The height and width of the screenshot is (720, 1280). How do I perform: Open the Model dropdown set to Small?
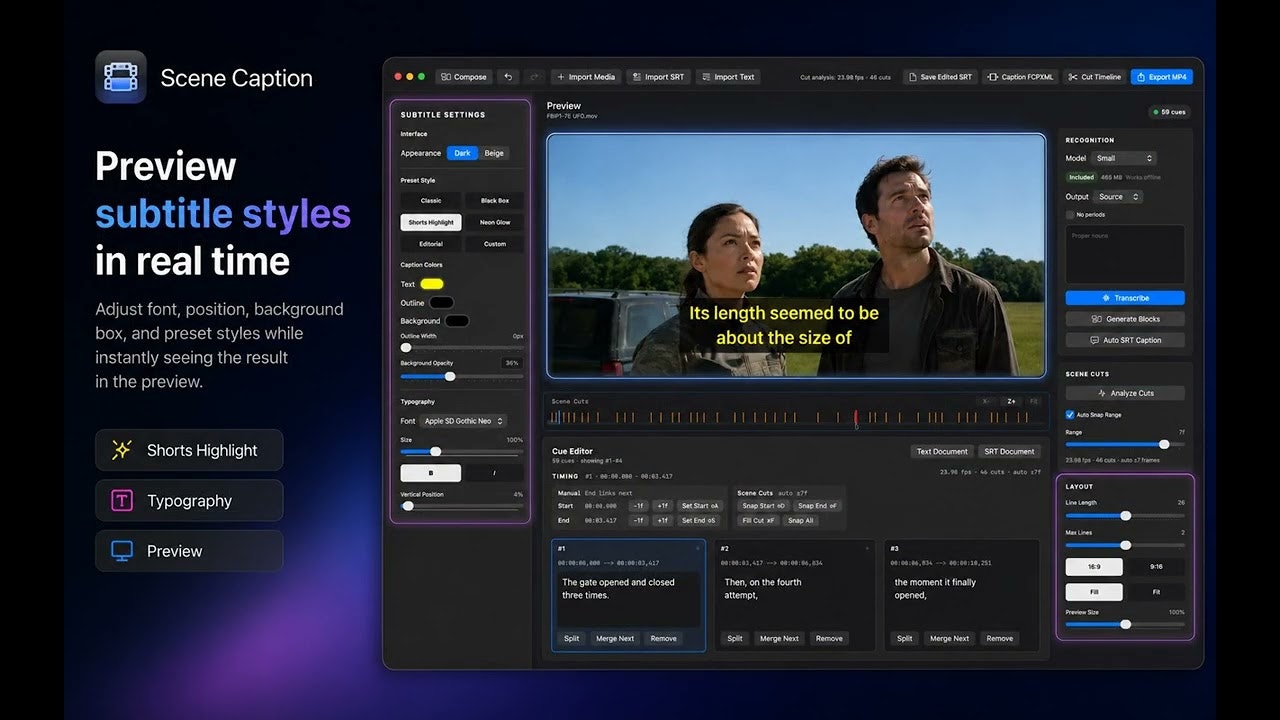coord(1123,158)
